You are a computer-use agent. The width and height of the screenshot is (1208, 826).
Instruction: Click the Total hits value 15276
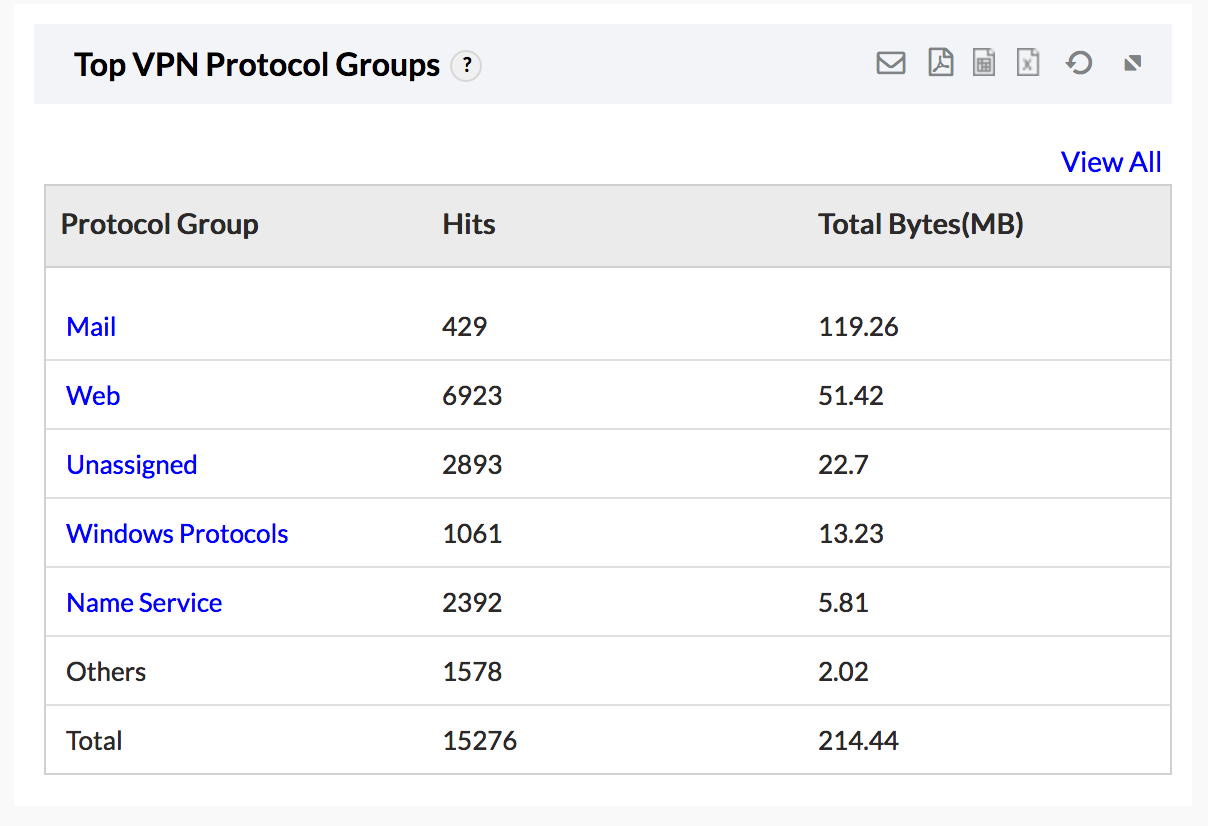pyautogui.click(x=480, y=741)
